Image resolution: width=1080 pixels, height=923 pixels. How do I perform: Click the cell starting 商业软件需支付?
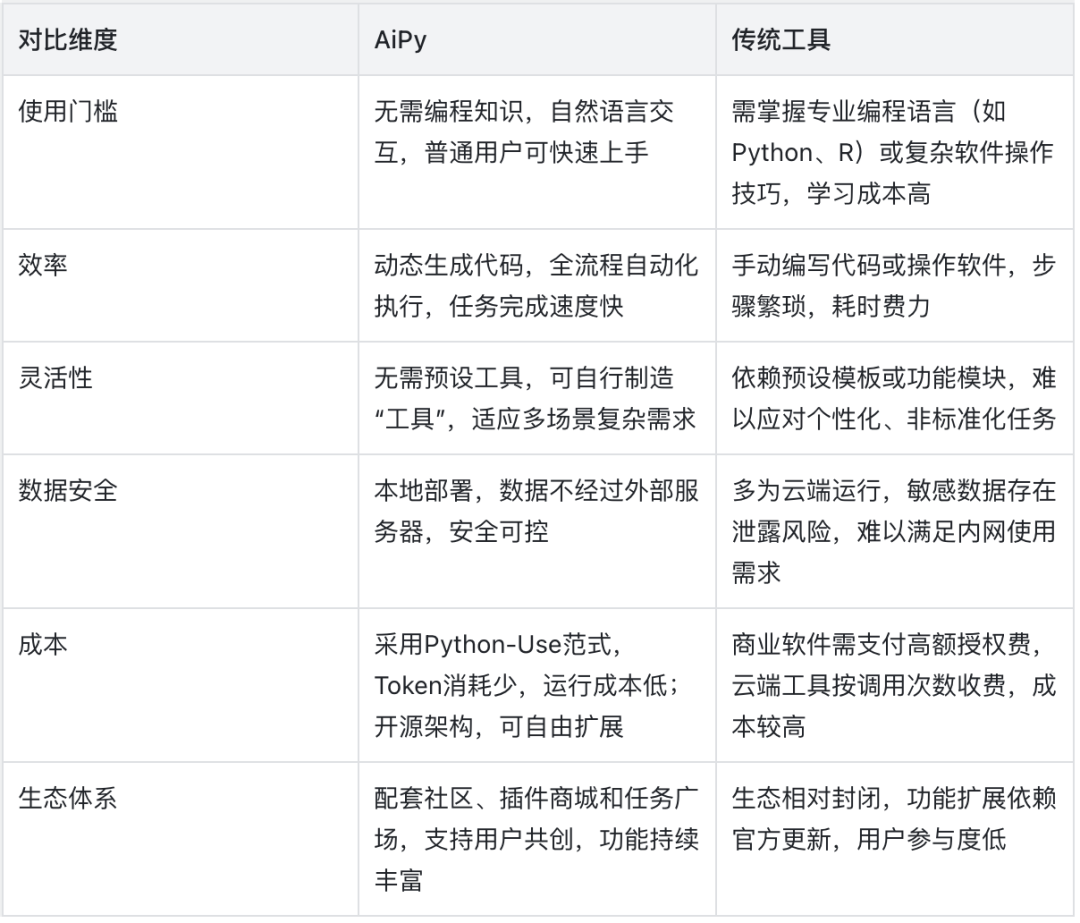point(893,686)
